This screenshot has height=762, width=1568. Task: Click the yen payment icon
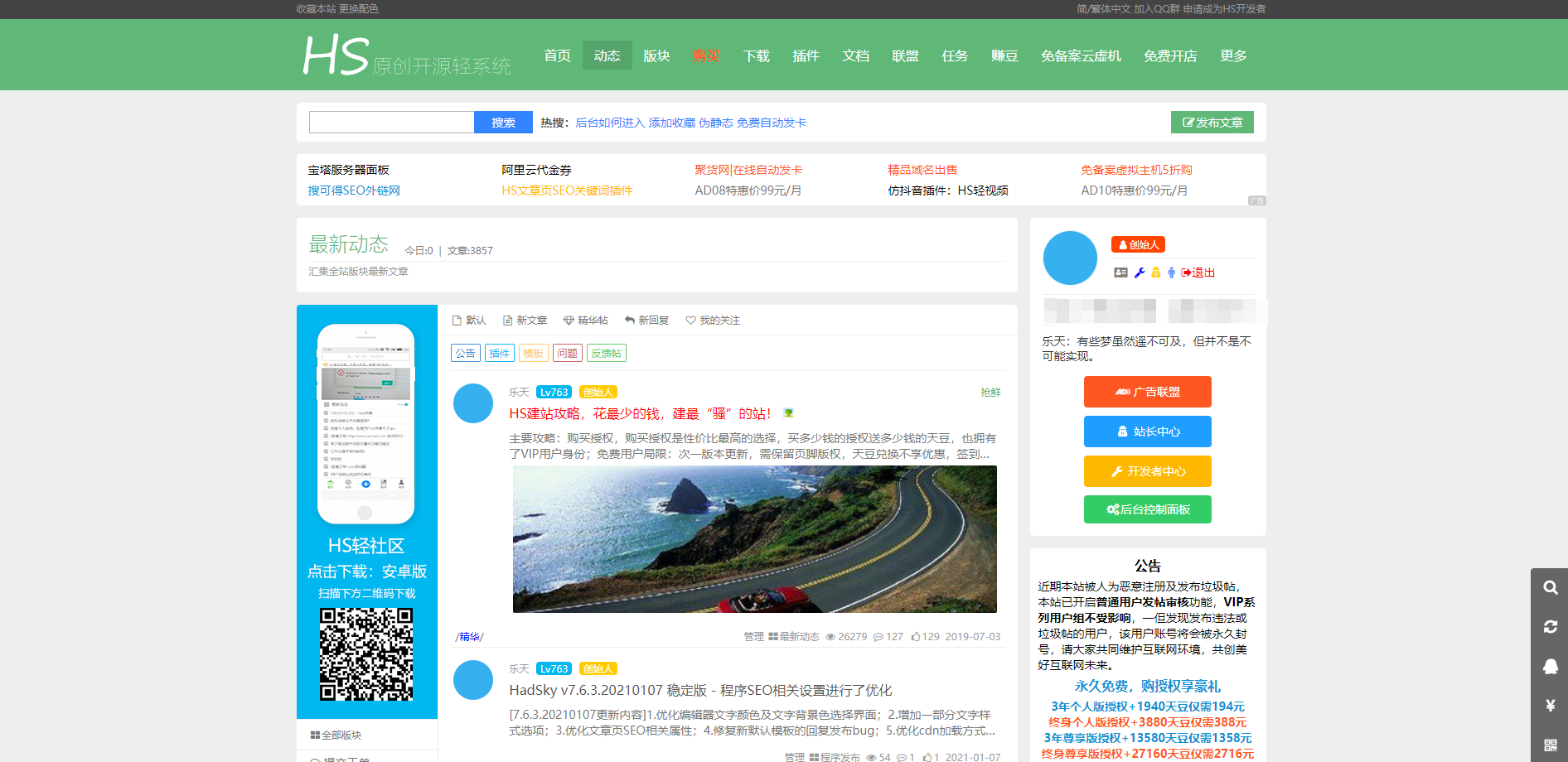(1550, 706)
